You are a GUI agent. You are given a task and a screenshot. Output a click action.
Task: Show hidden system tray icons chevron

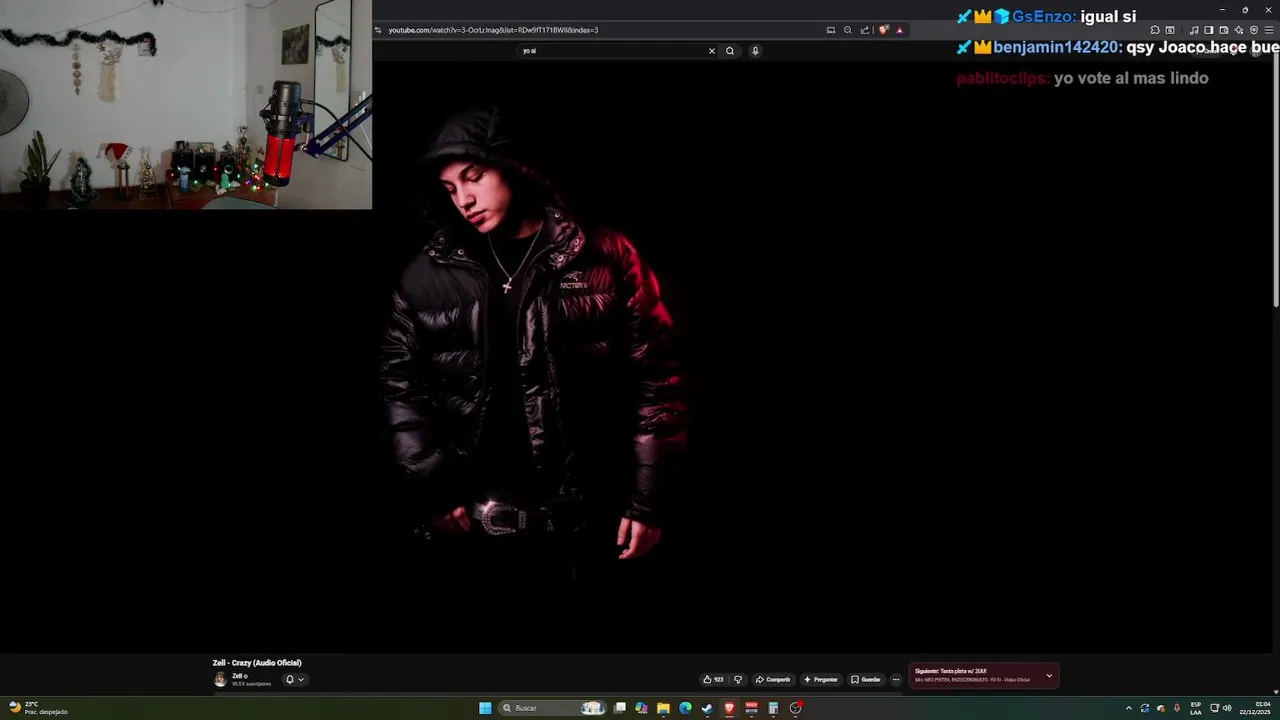tap(1129, 708)
